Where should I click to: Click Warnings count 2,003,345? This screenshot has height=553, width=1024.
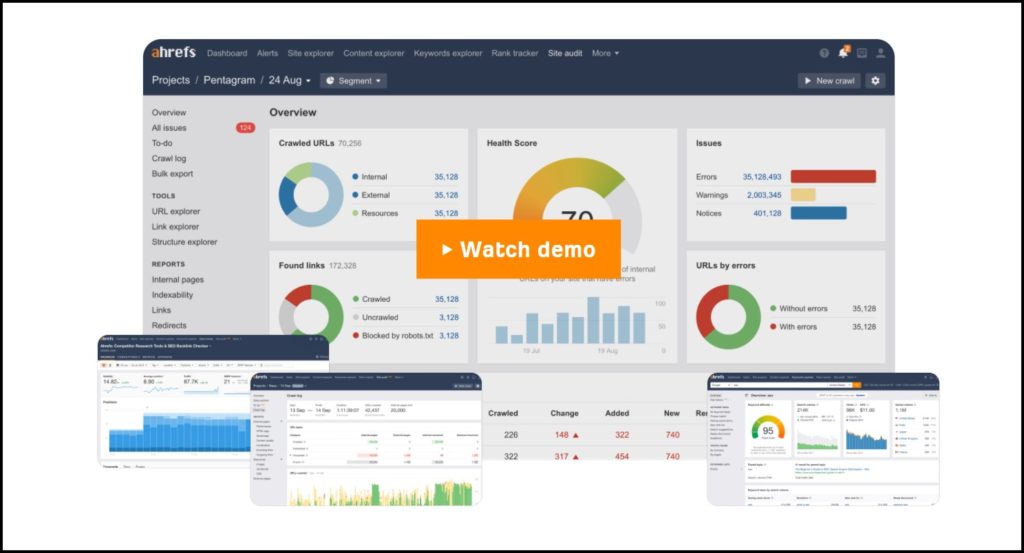pos(764,195)
